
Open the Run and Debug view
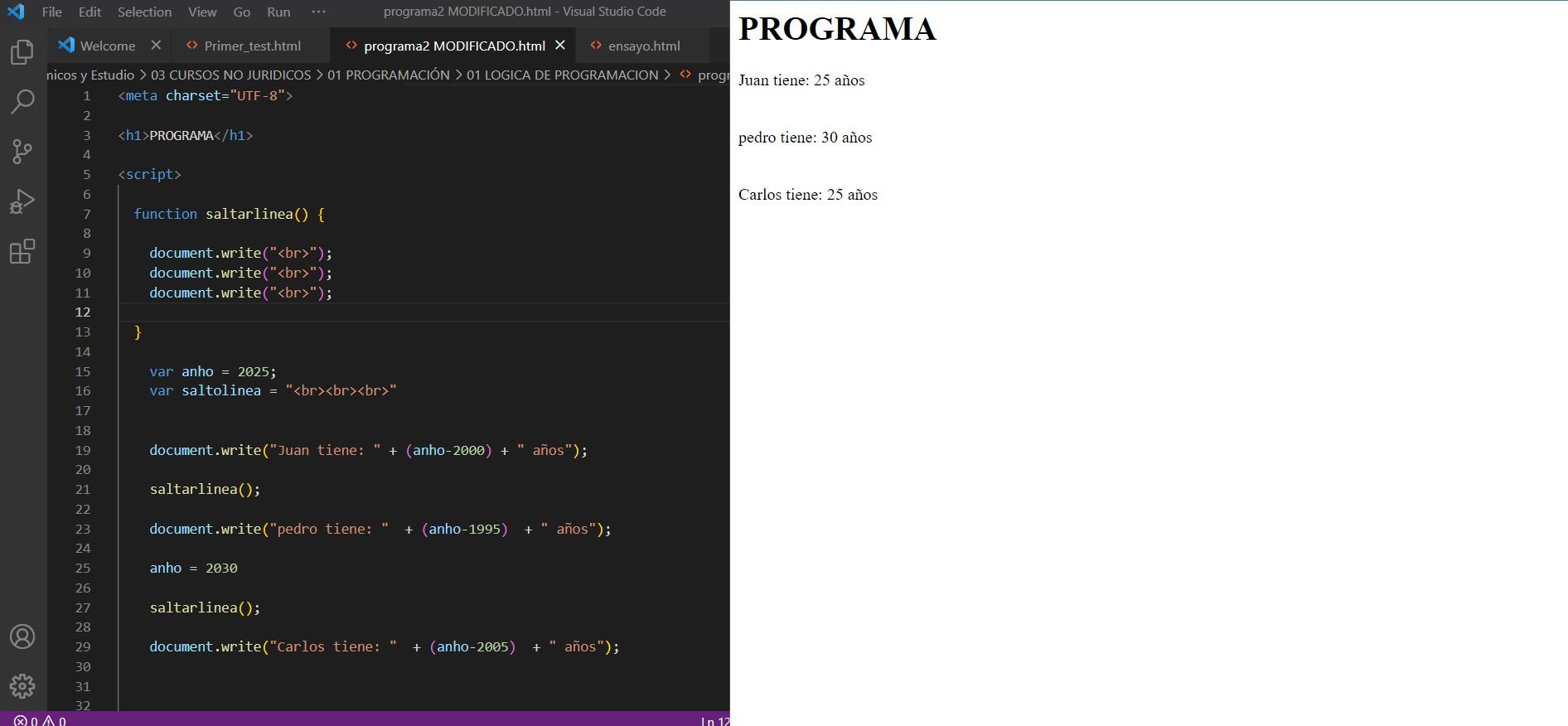22,201
